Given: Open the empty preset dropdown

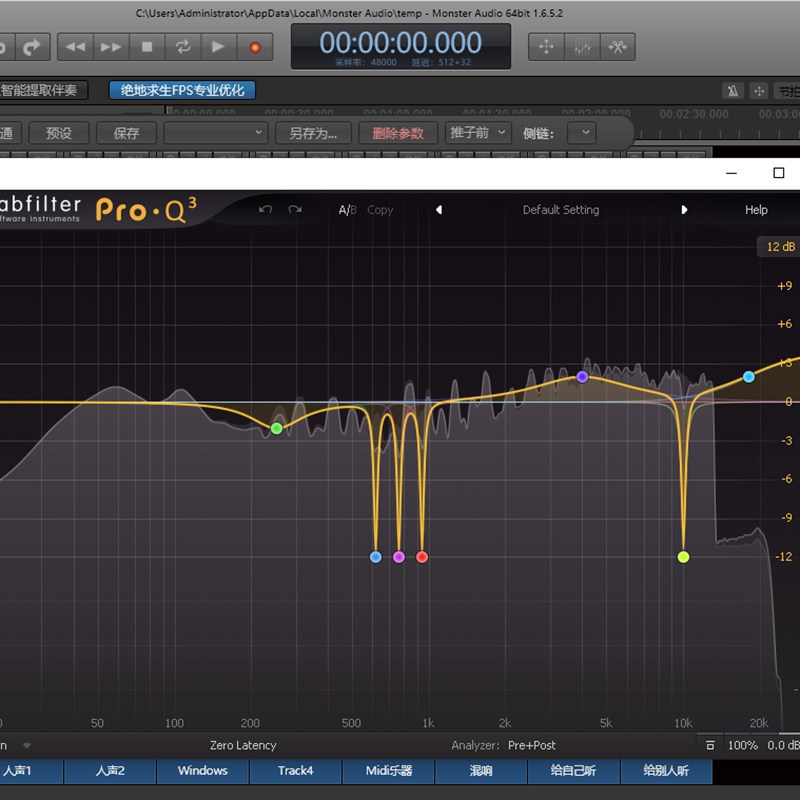Looking at the screenshot, I should pyautogui.click(x=216, y=133).
